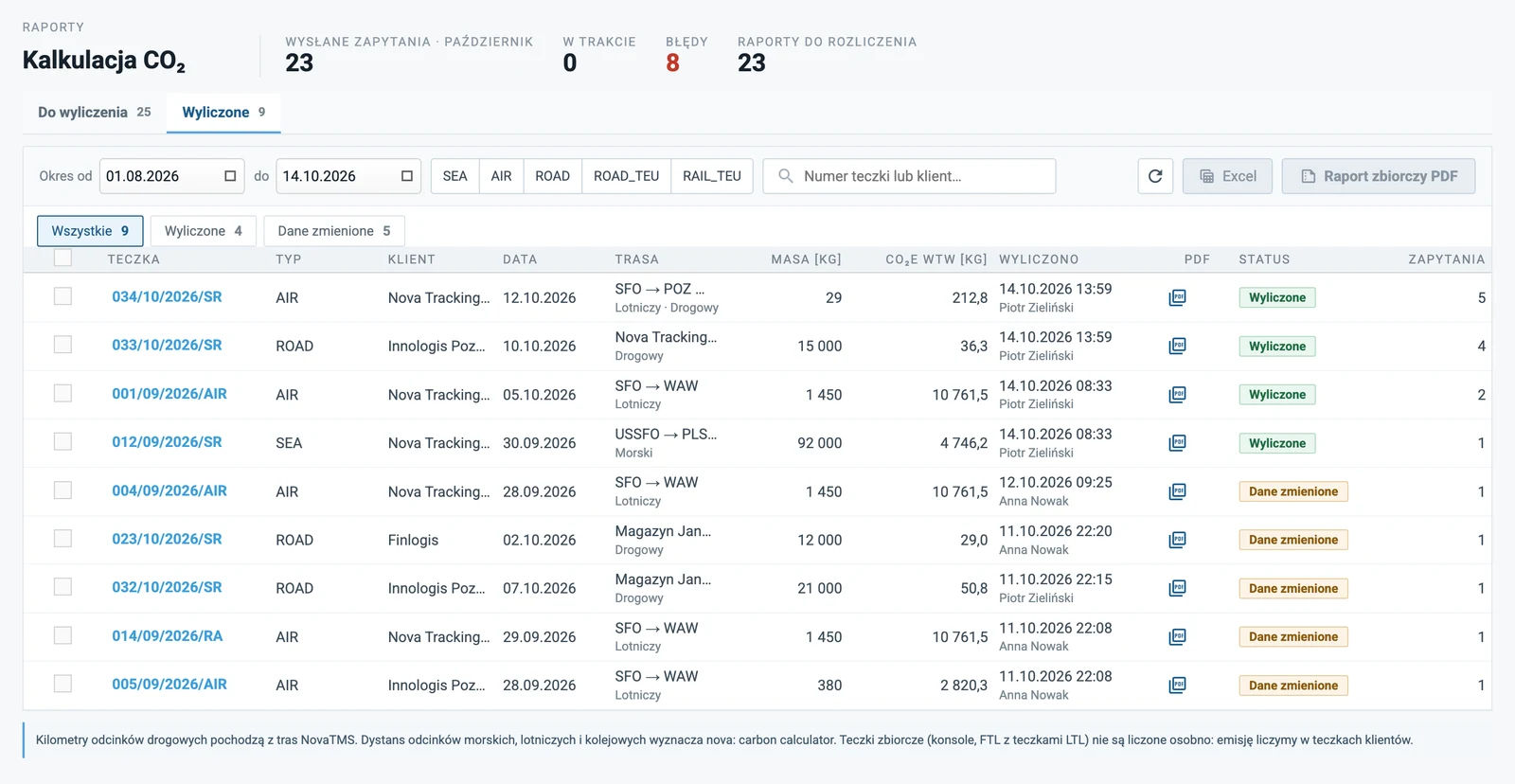Focus the Numer teczki lub klient search field

[909, 176]
